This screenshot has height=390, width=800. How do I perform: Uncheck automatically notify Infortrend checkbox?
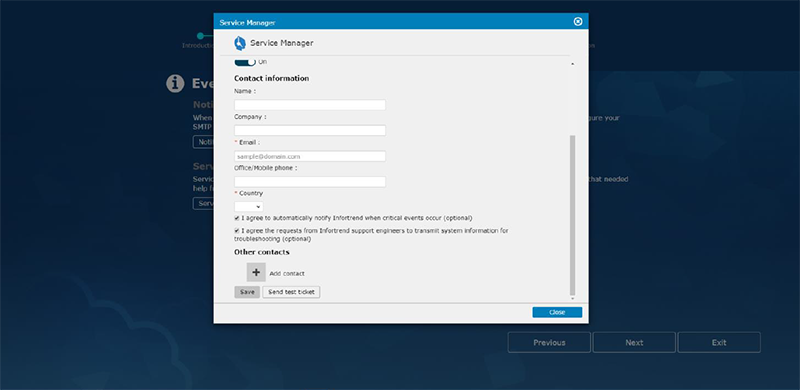pos(237,218)
